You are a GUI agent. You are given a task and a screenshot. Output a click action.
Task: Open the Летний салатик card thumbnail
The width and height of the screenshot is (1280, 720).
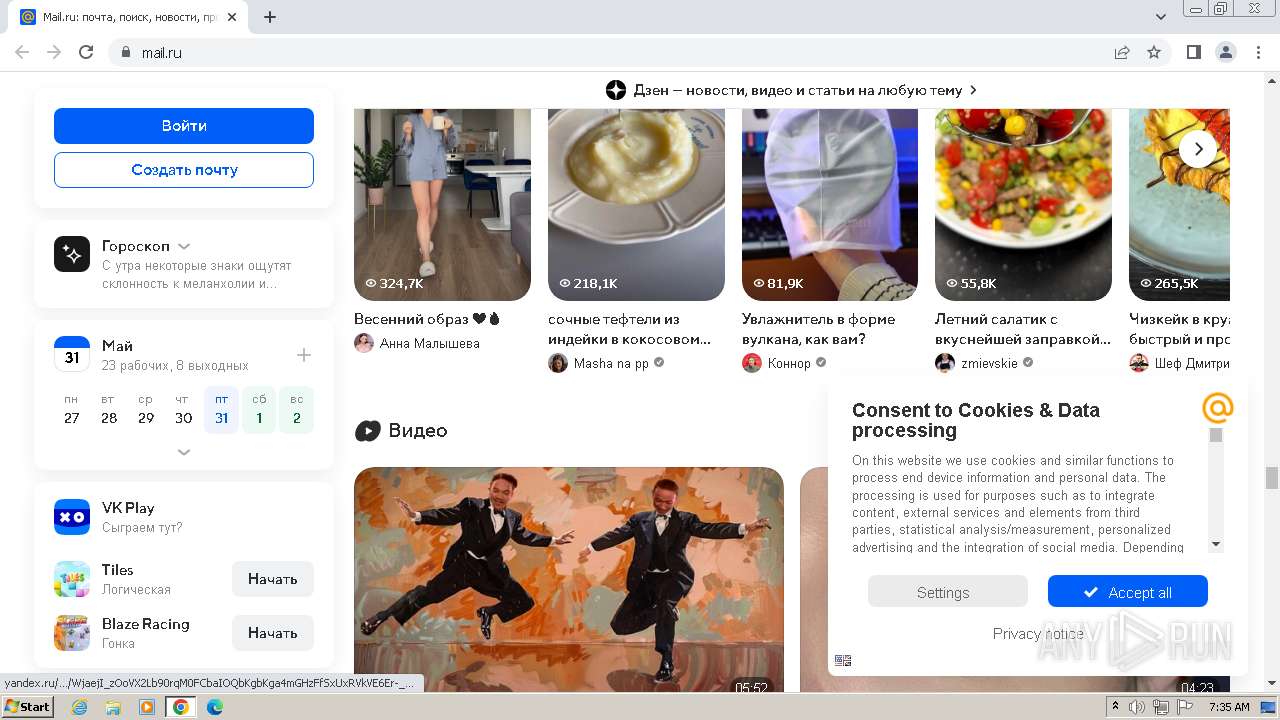click(x=1023, y=204)
